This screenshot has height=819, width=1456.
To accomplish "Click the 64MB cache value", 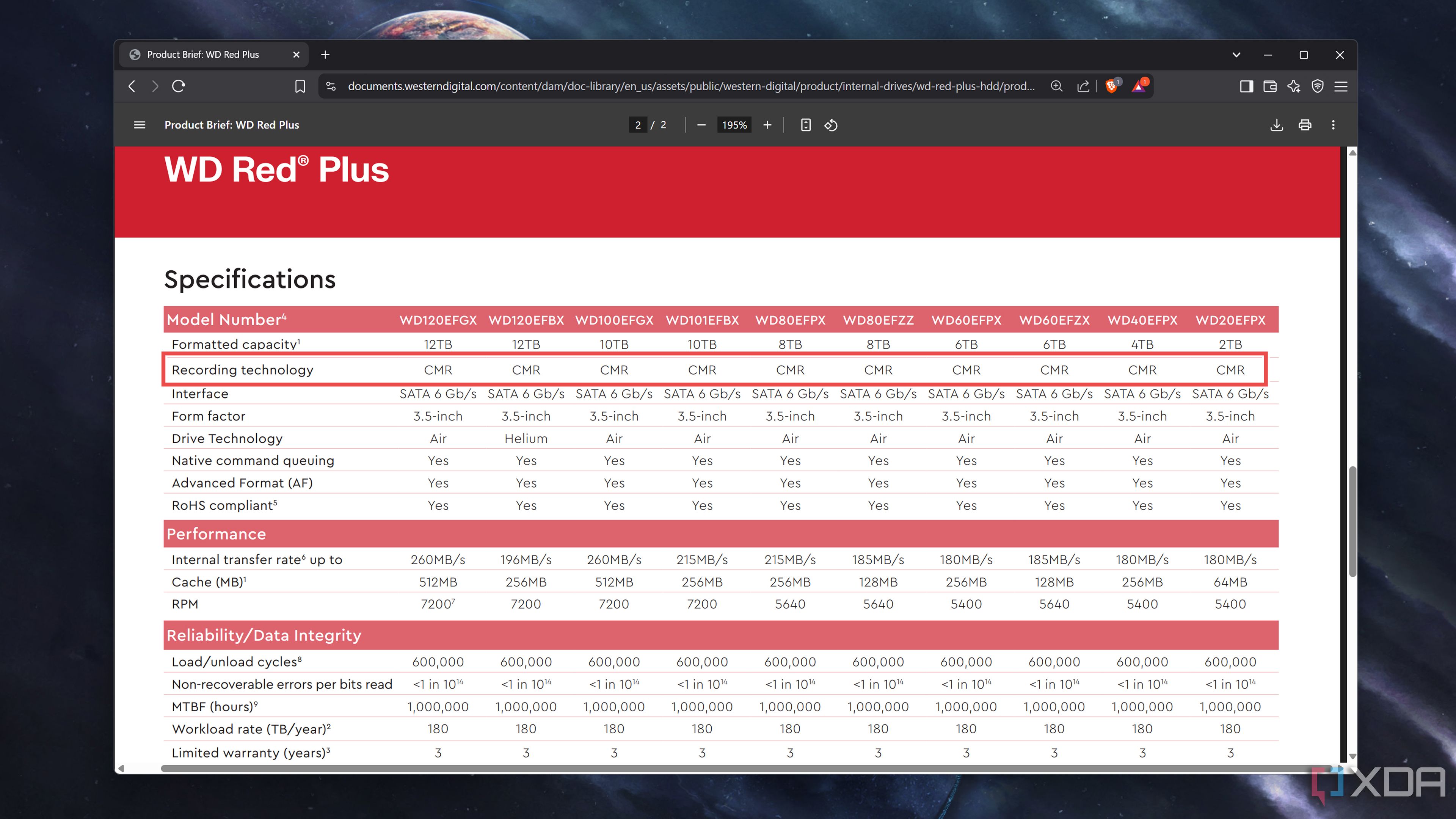I will [1230, 582].
